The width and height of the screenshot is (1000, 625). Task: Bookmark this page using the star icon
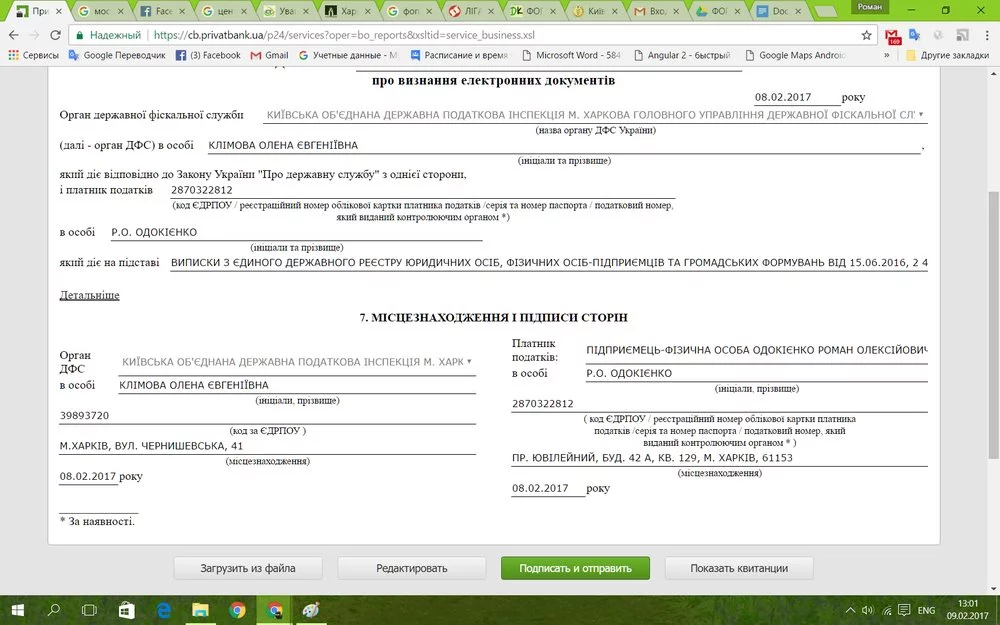[x=866, y=35]
